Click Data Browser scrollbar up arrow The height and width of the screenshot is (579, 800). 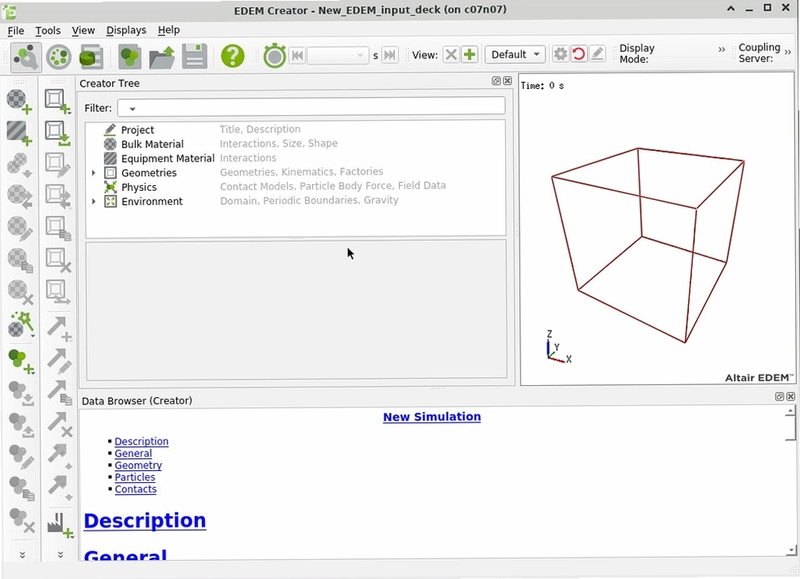(791, 411)
